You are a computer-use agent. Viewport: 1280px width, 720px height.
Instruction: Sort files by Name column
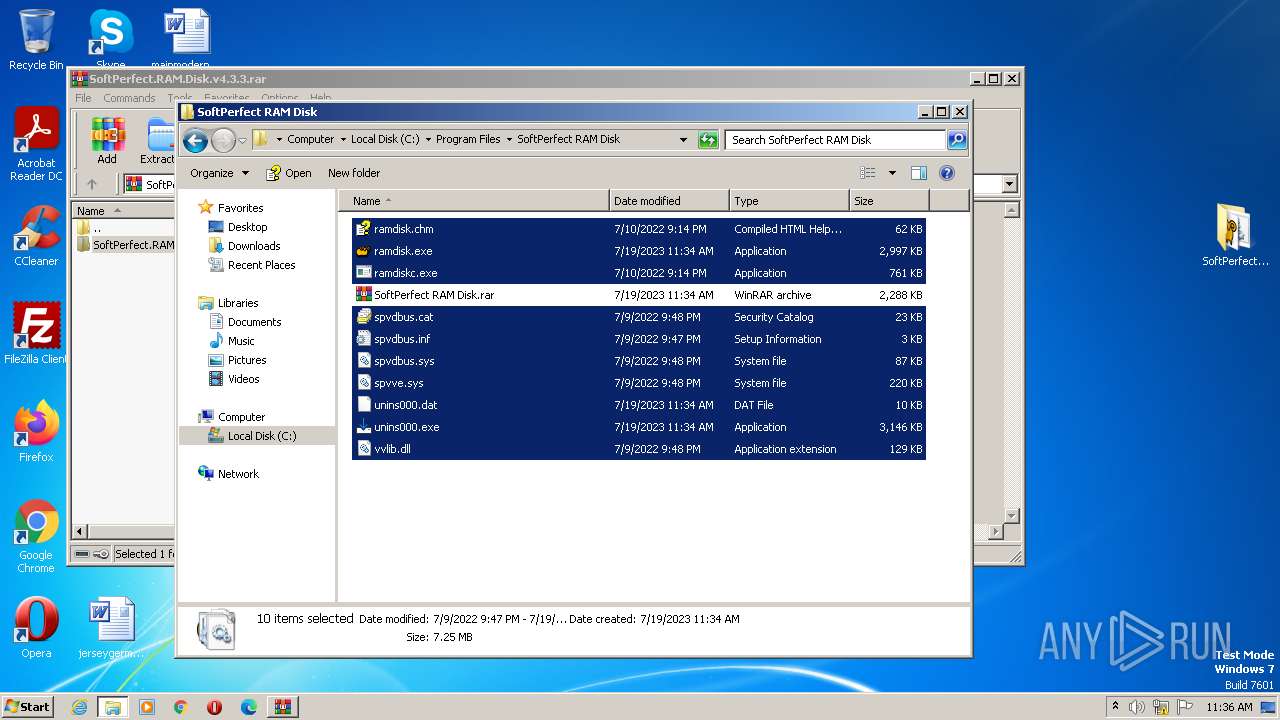474,201
